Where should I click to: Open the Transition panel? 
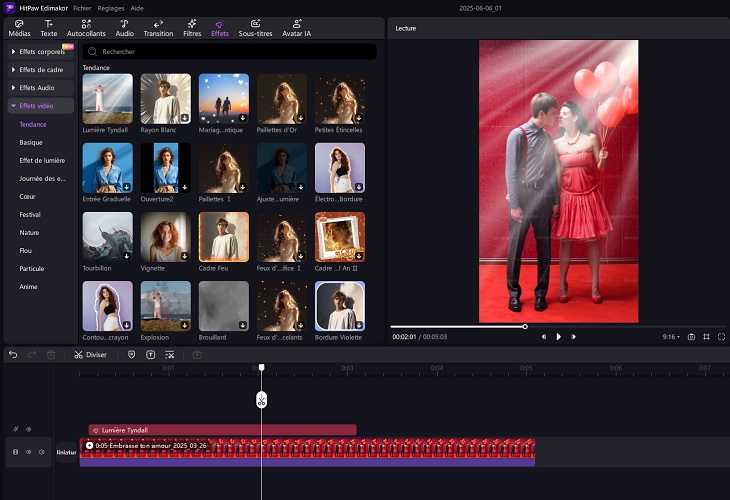coord(158,28)
